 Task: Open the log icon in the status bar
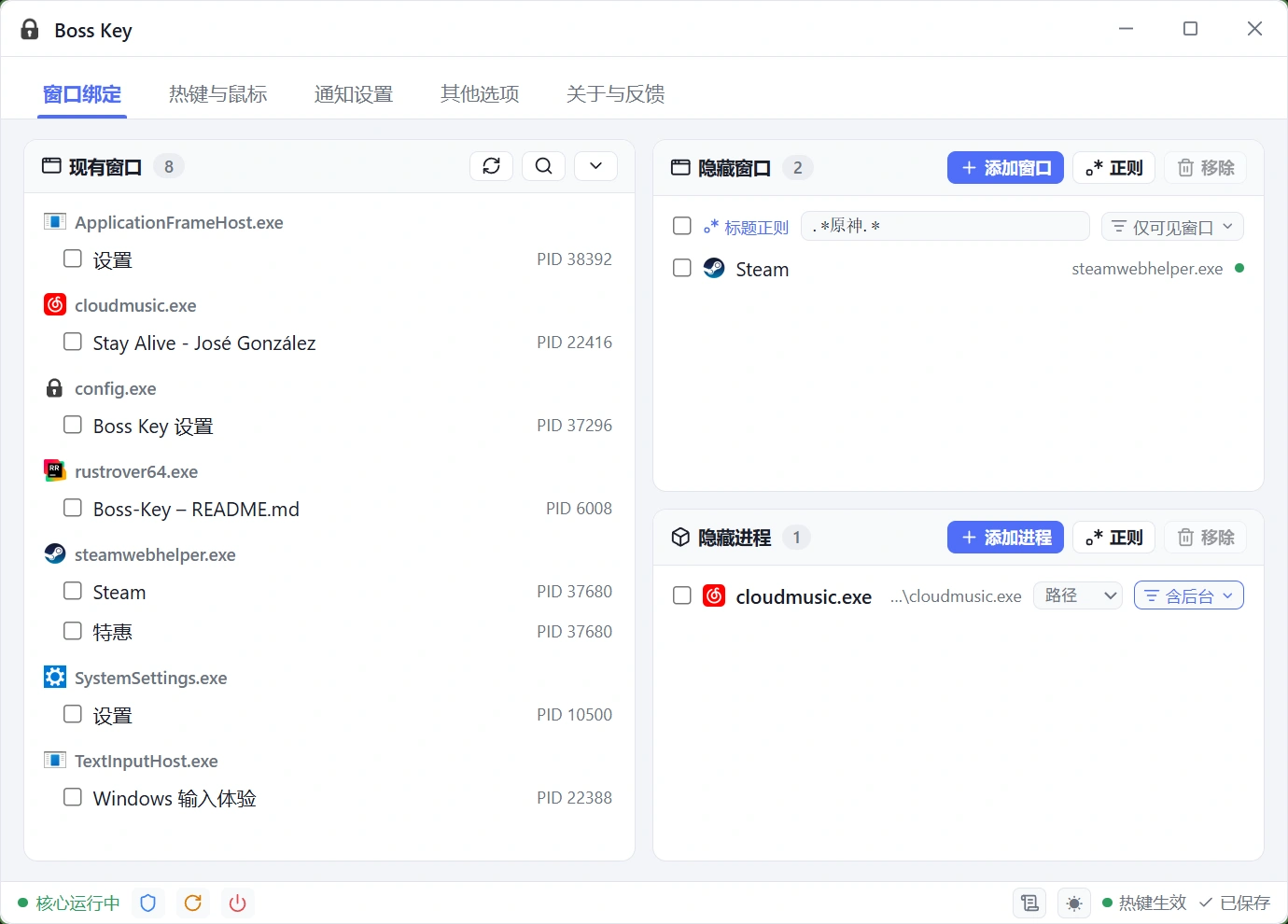click(1029, 903)
